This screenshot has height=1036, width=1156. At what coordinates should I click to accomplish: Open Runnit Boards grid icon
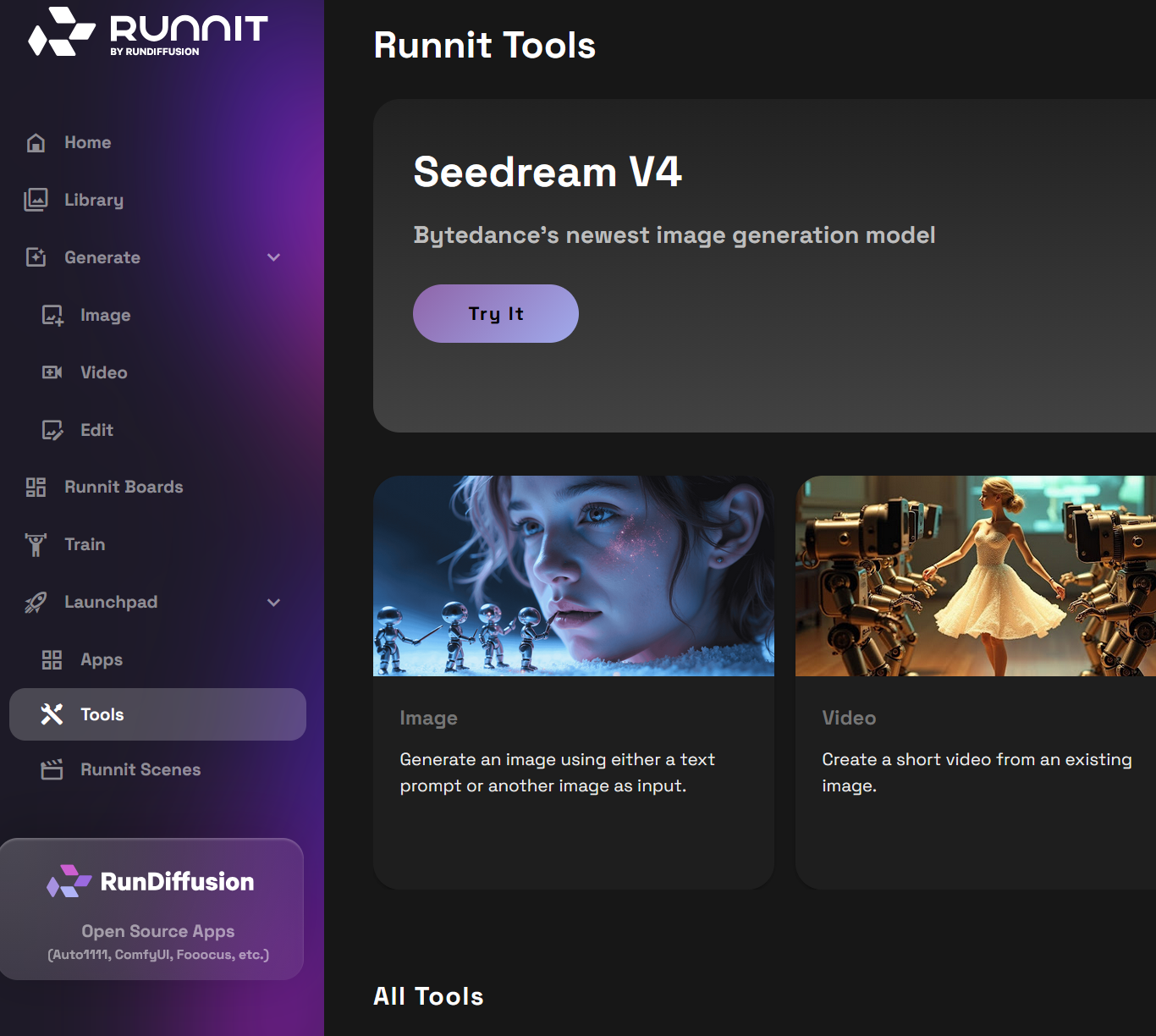(x=36, y=487)
